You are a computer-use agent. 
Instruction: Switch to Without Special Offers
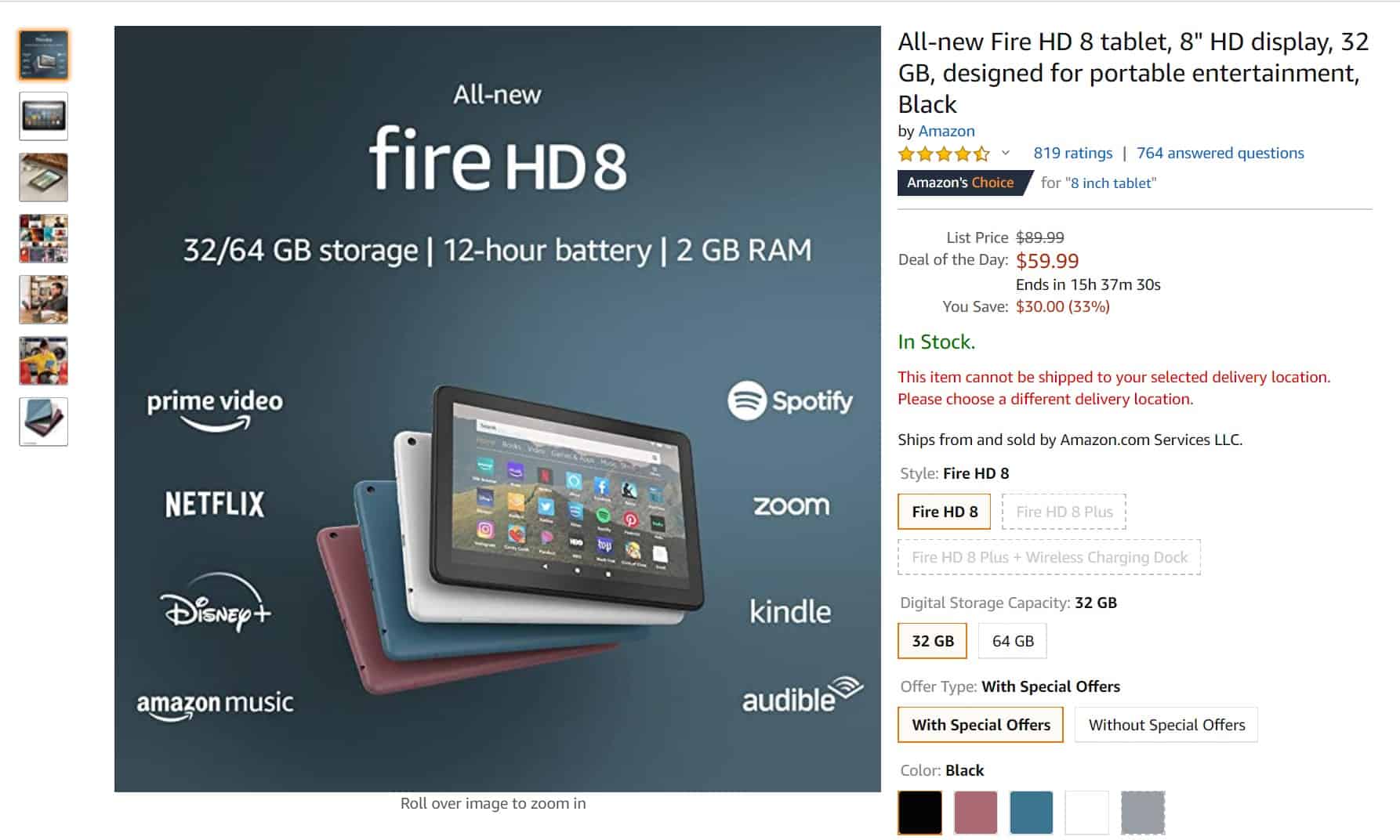[x=1166, y=725]
